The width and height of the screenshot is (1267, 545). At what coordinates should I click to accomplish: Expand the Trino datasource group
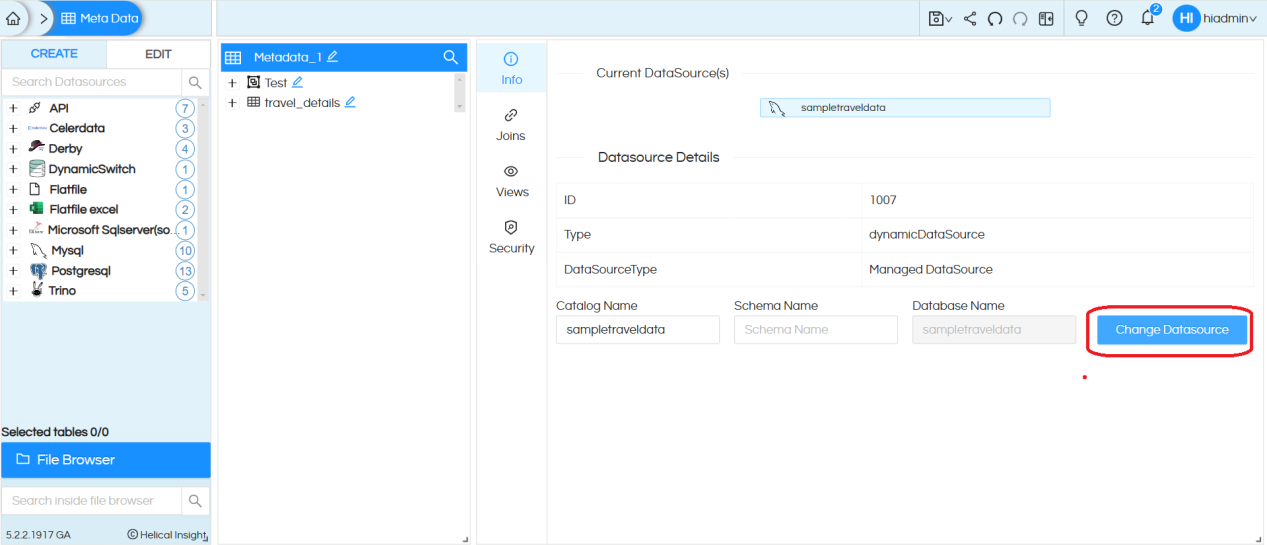click(13, 290)
